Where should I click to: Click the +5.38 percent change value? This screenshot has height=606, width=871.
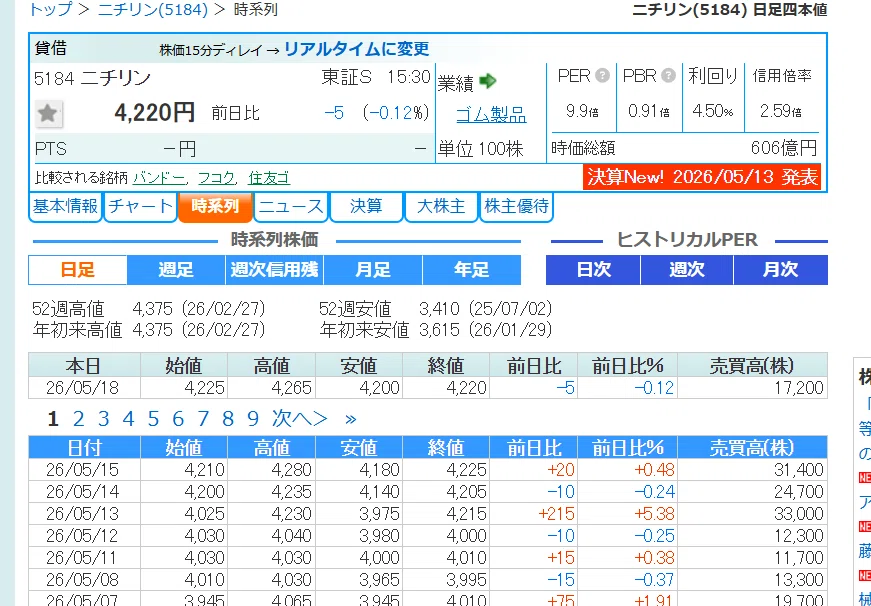pyautogui.click(x=654, y=514)
